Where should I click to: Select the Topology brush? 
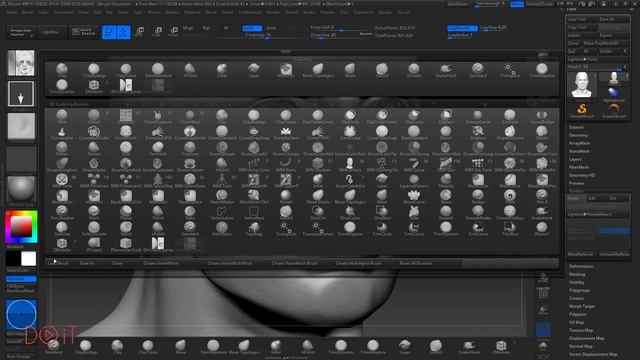254,229
